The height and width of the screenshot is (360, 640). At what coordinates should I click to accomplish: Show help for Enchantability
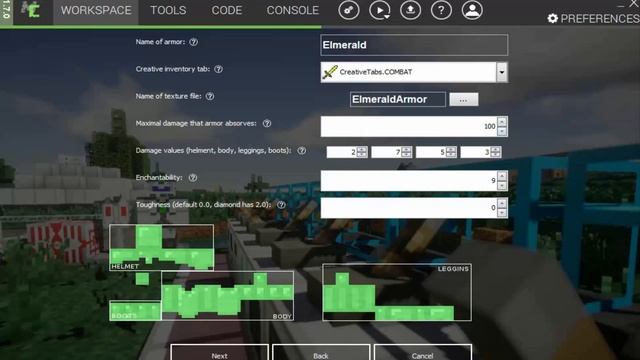193,178
